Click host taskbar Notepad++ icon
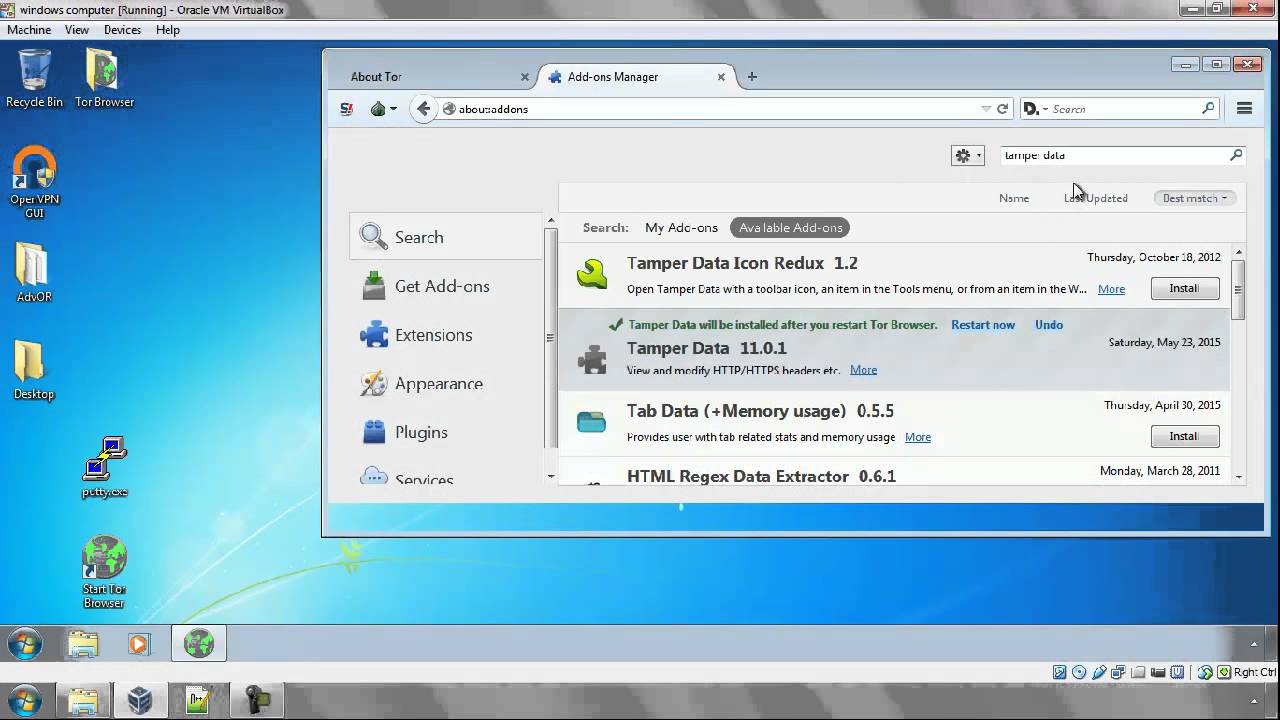Image resolution: width=1280 pixels, height=720 pixels. tap(198, 700)
